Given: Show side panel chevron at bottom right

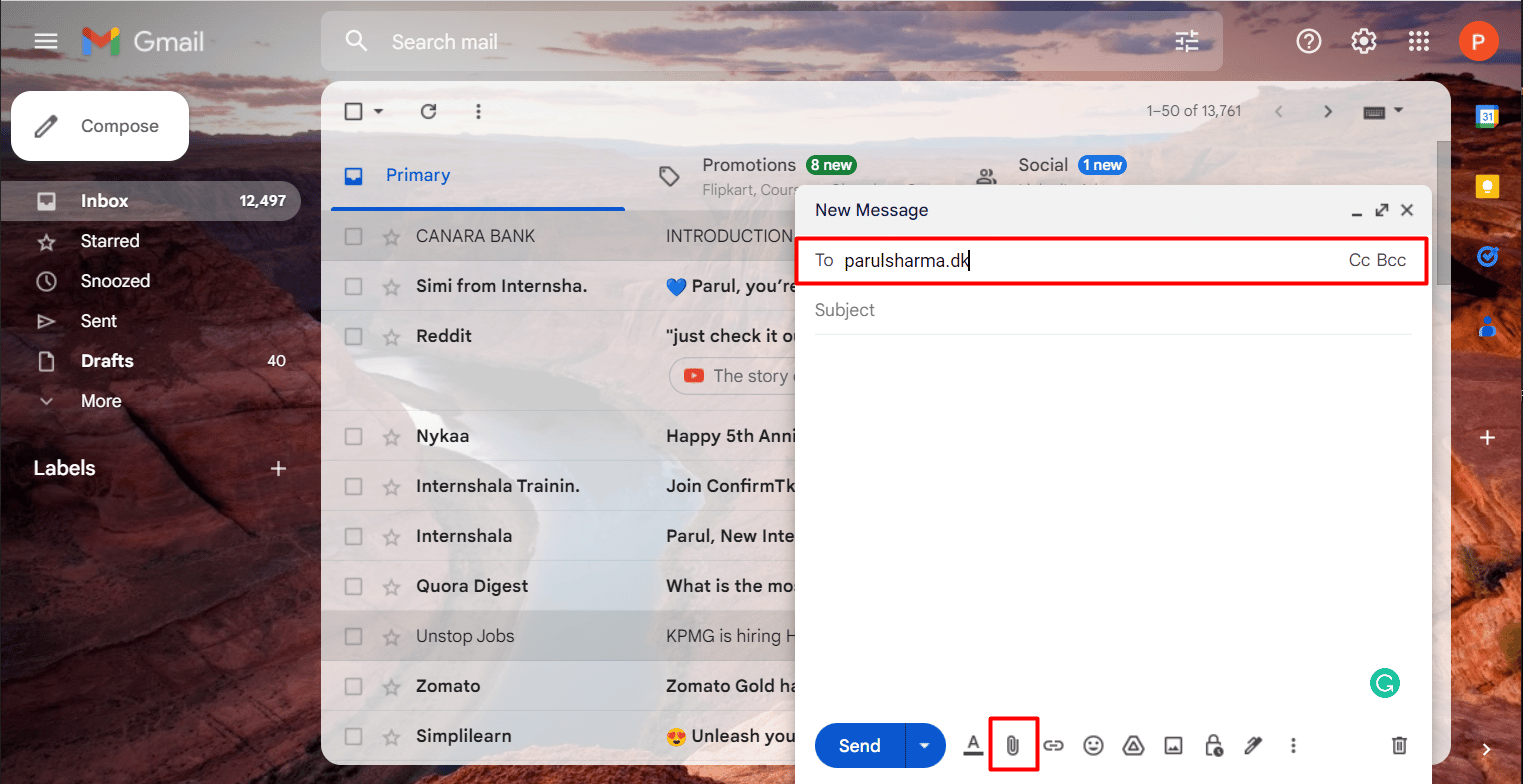Looking at the screenshot, I should [1487, 749].
